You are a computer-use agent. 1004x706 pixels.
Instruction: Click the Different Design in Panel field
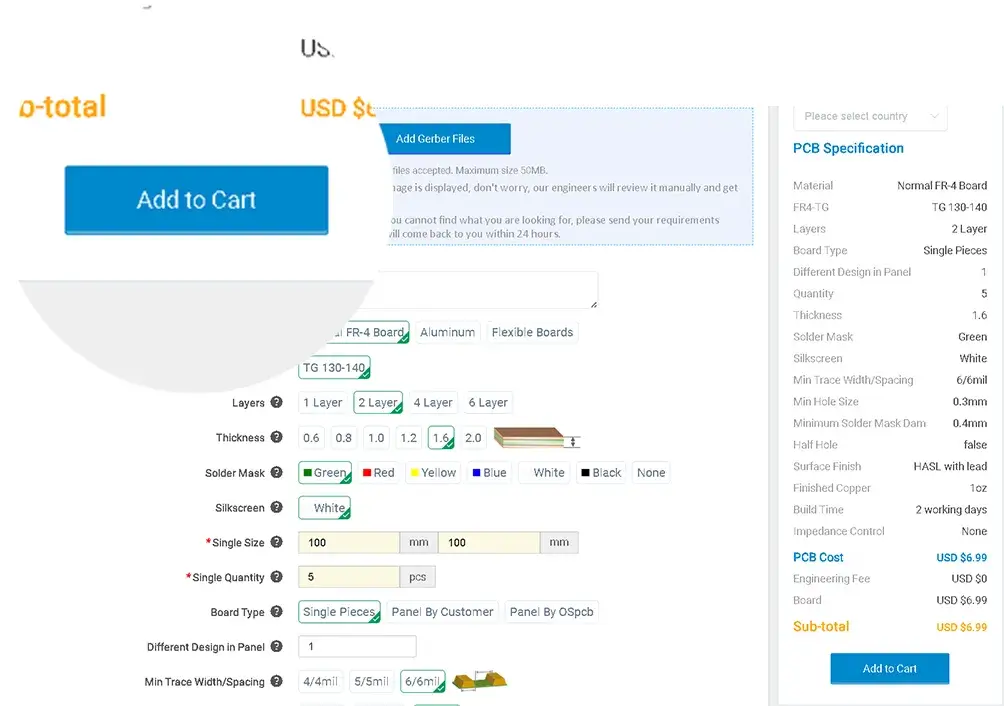click(x=357, y=647)
